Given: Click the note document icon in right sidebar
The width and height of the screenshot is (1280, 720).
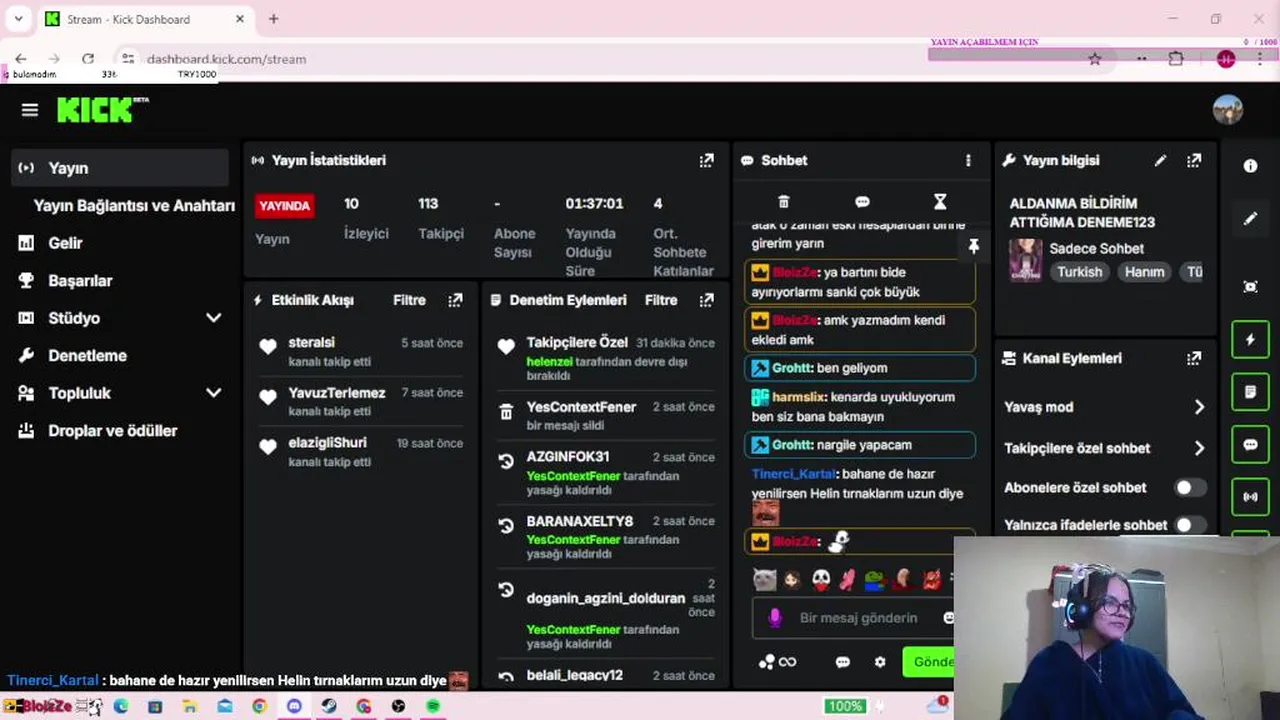Looking at the screenshot, I should (1250, 392).
